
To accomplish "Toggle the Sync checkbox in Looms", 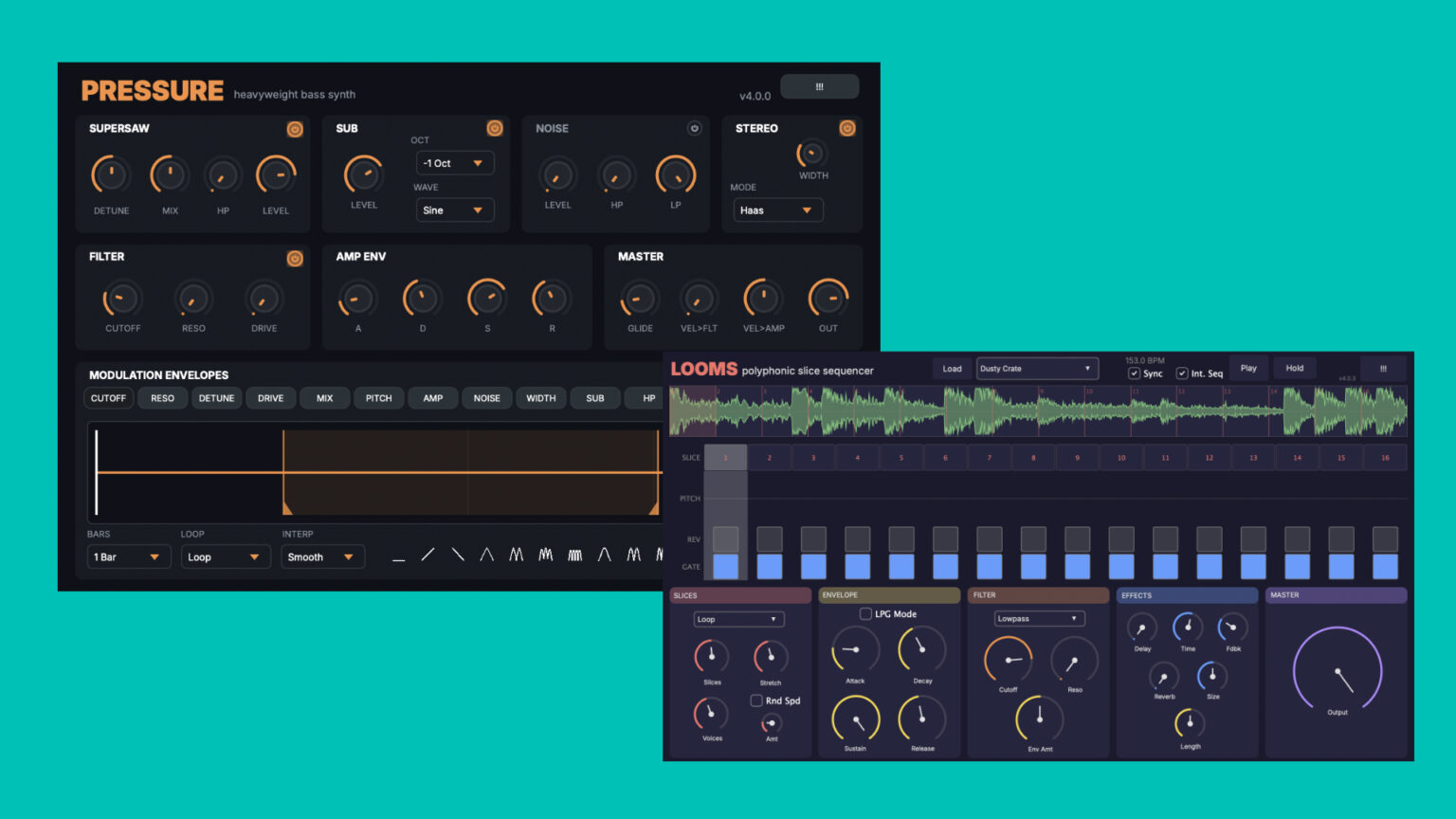I will pyautogui.click(x=1134, y=373).
